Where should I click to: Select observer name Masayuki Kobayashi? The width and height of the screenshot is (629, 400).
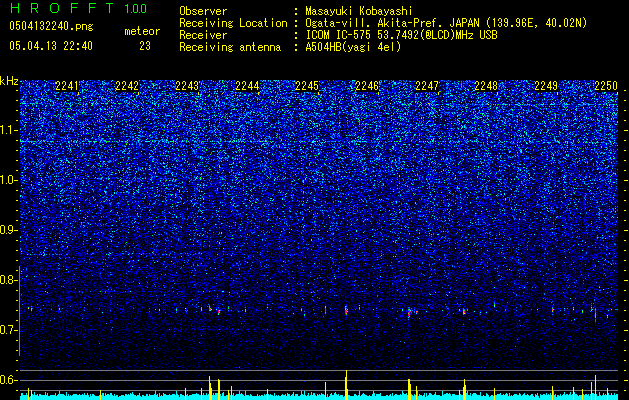[x=359, y=11]
